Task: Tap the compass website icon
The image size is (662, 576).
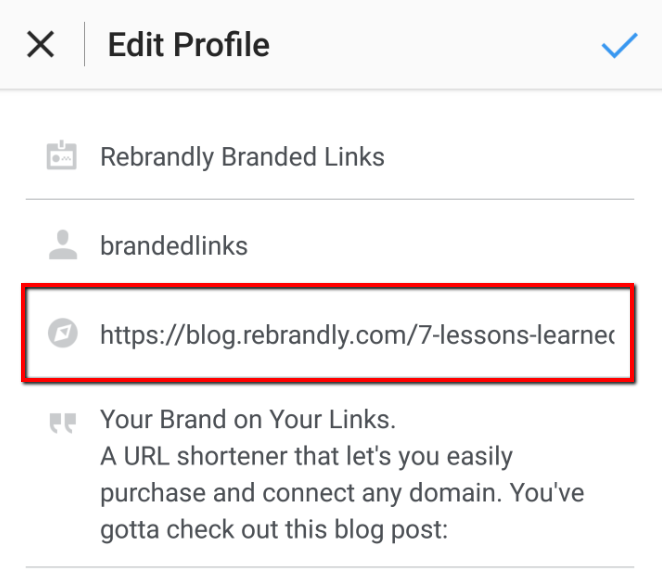Action: point(63,333)
